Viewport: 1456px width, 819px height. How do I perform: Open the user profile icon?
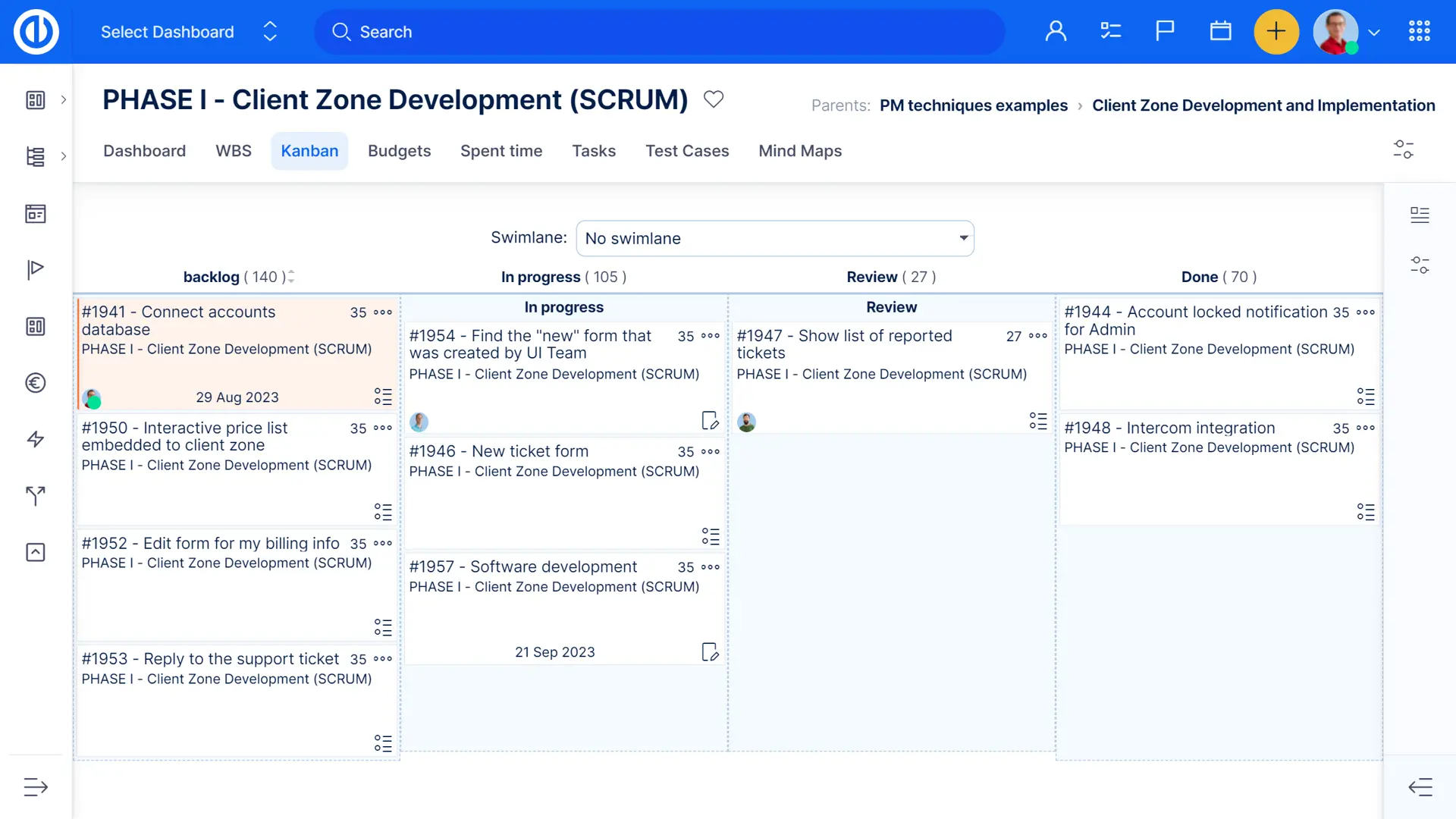(1056, 32)
